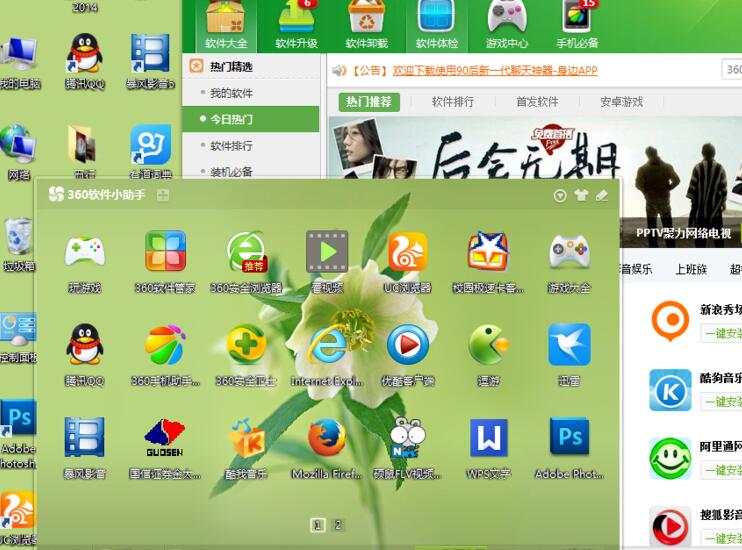Viewport: 742px width, 550px height.
Task: Open 游戏大全 gray gamepad icon
Action: click(x=569, y=251)
